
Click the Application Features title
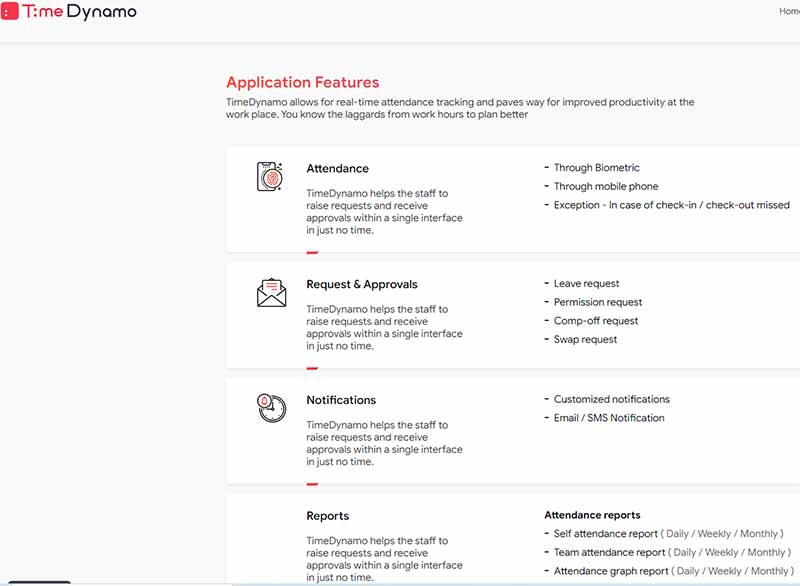(302, 83)
